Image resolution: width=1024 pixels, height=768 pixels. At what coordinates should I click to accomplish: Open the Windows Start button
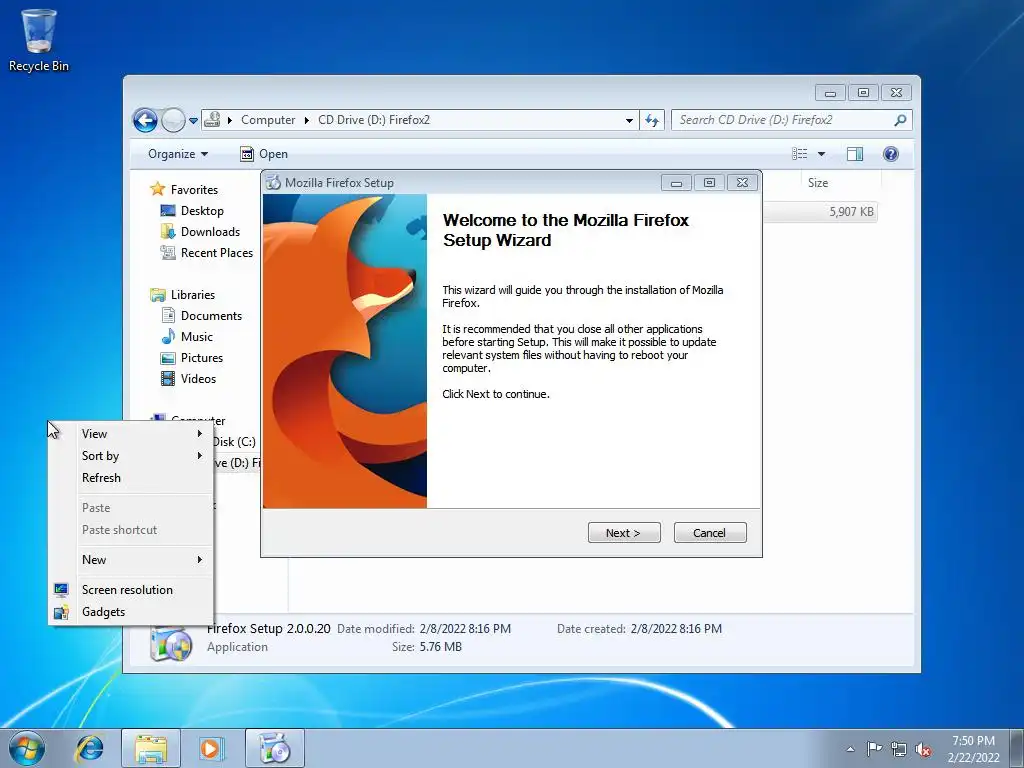[x=27, y=748]
